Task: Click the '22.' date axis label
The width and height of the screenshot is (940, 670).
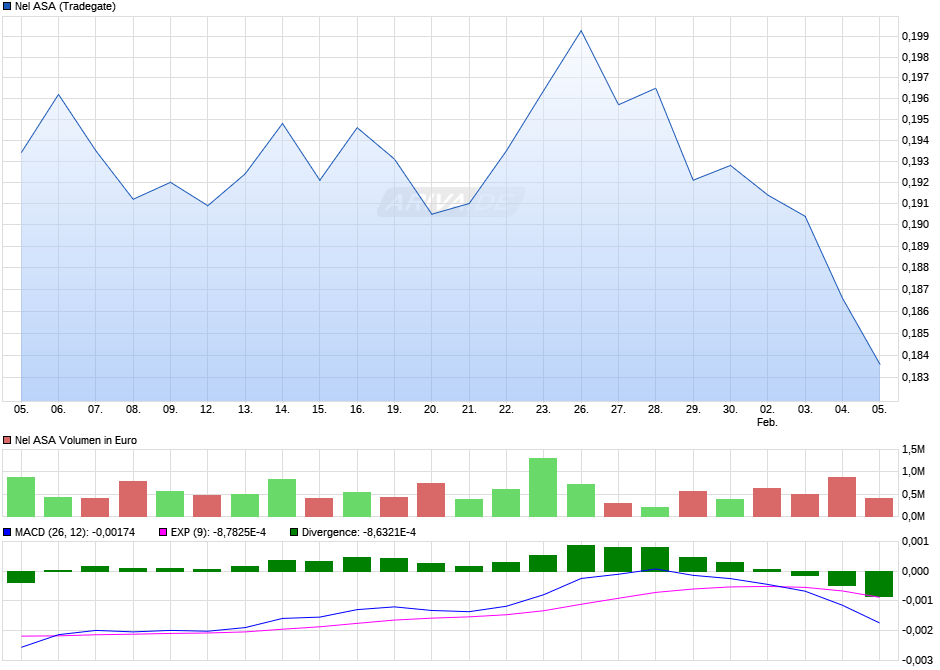Action: pos(506,409)
